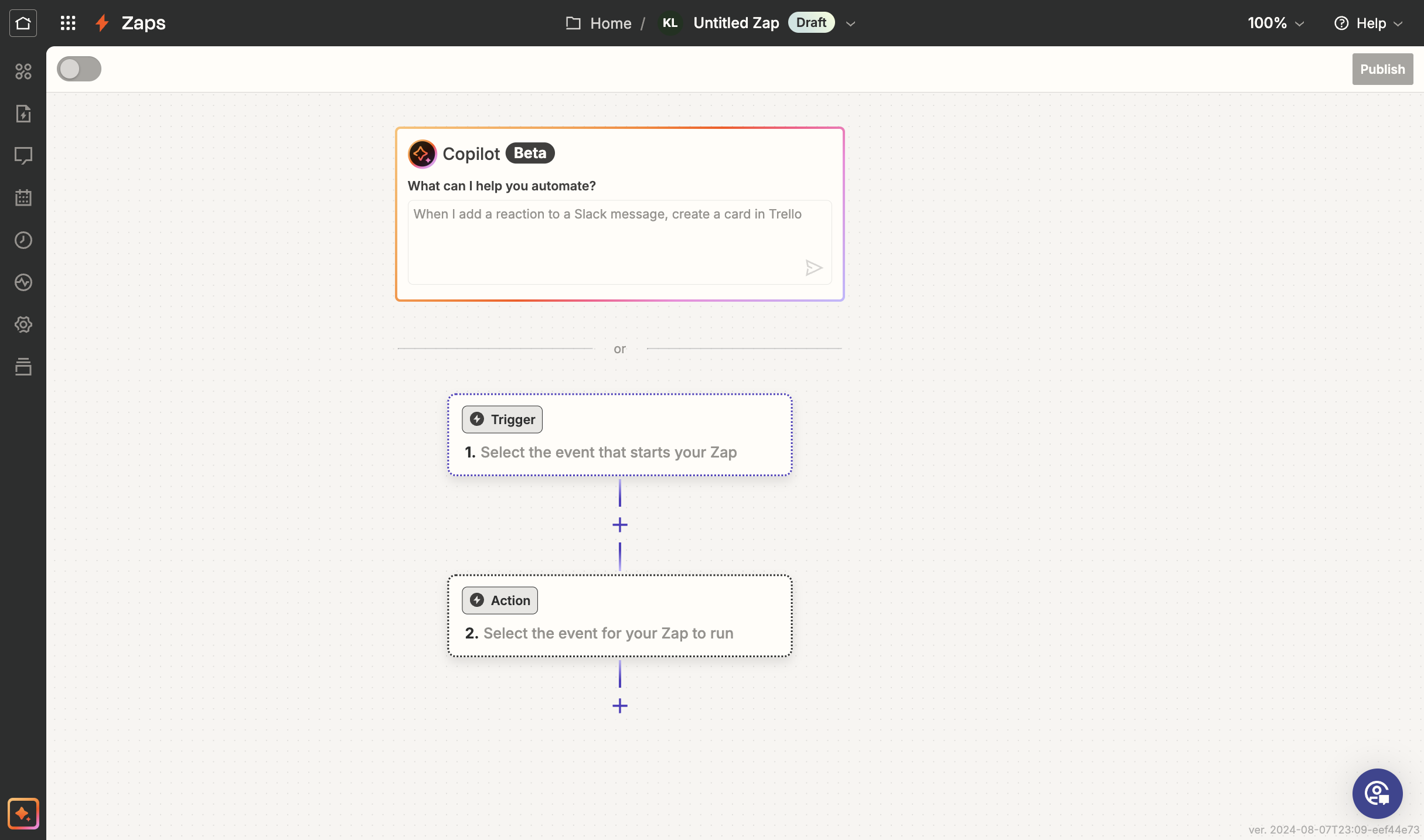Open the status activity icon in sidebar
The width and height of the screenshot is (1424, 840).
23,282
